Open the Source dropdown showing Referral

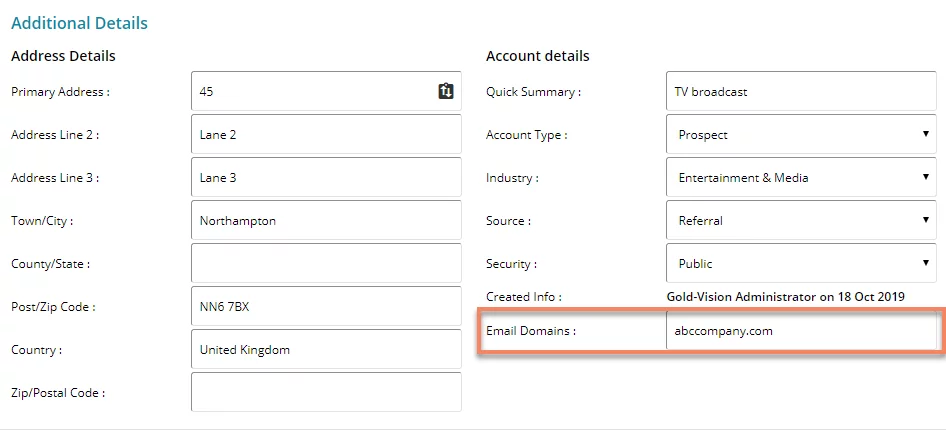[801, 221]
